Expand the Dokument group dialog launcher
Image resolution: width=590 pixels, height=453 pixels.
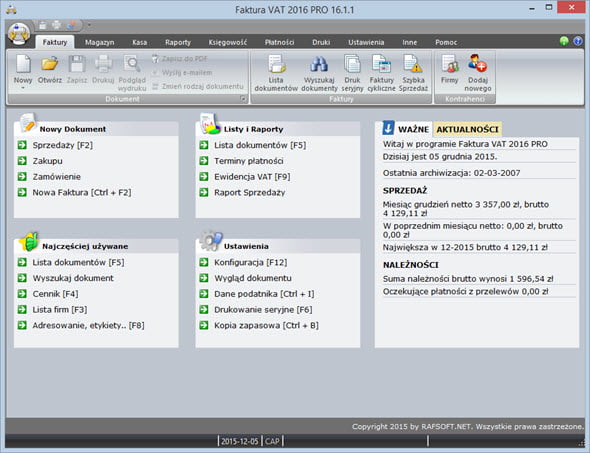[x=243, y=99]
